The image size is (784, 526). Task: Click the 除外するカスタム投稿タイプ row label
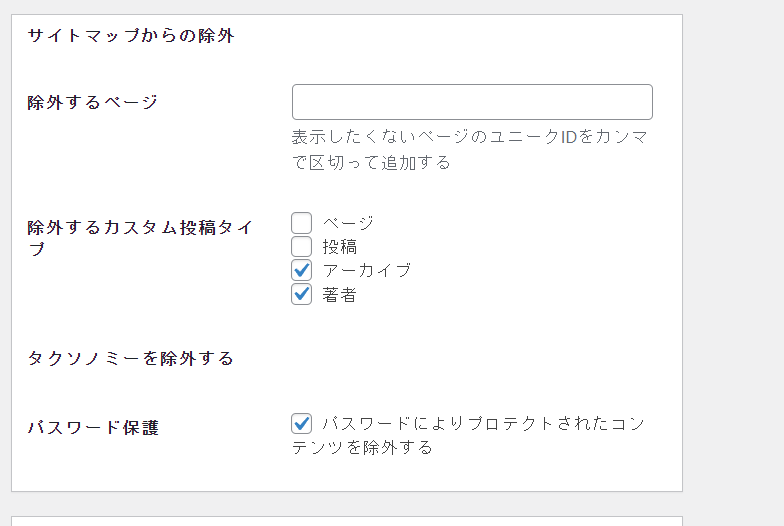click(x=140, y=238)
